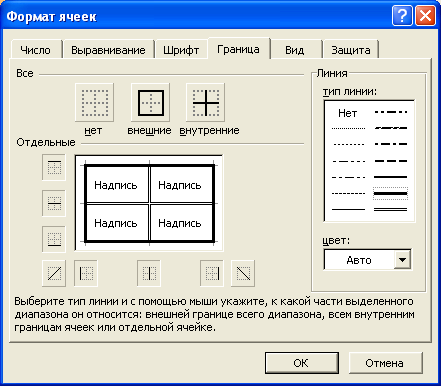Select the medium dash-dot-dot line style
441x386 pixels.
(x=391, y=112)
